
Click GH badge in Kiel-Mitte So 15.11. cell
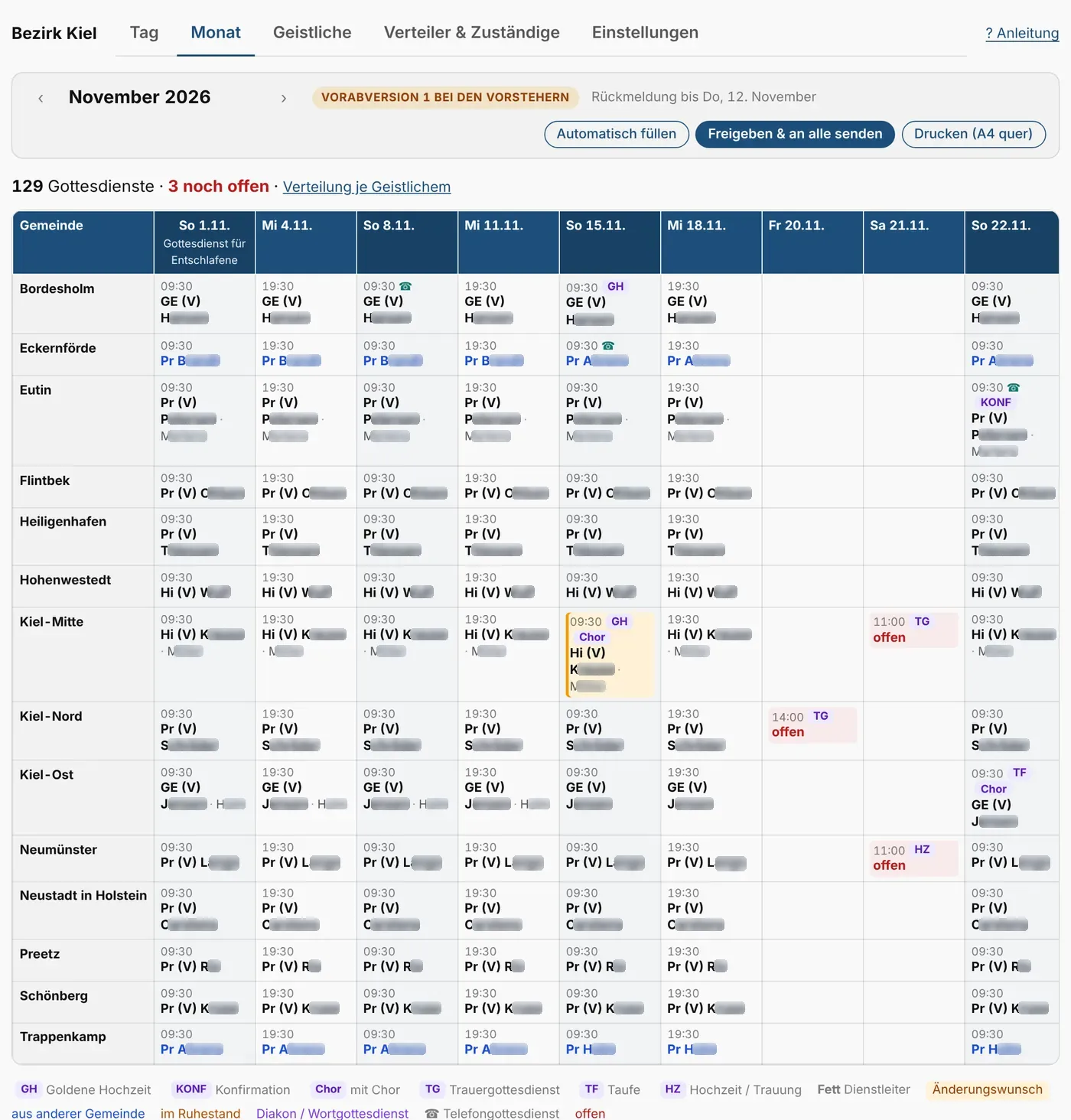620,621
